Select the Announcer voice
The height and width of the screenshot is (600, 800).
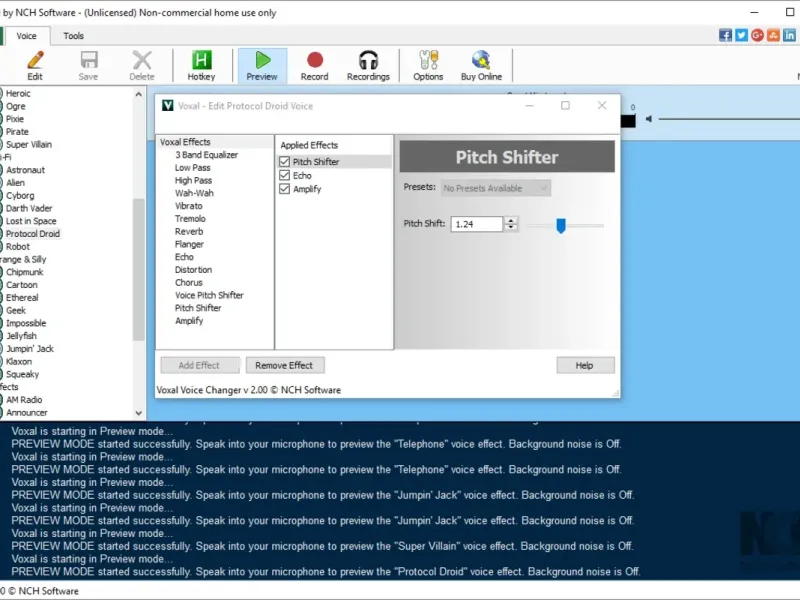pyautogui.click(x=27, y=412)
